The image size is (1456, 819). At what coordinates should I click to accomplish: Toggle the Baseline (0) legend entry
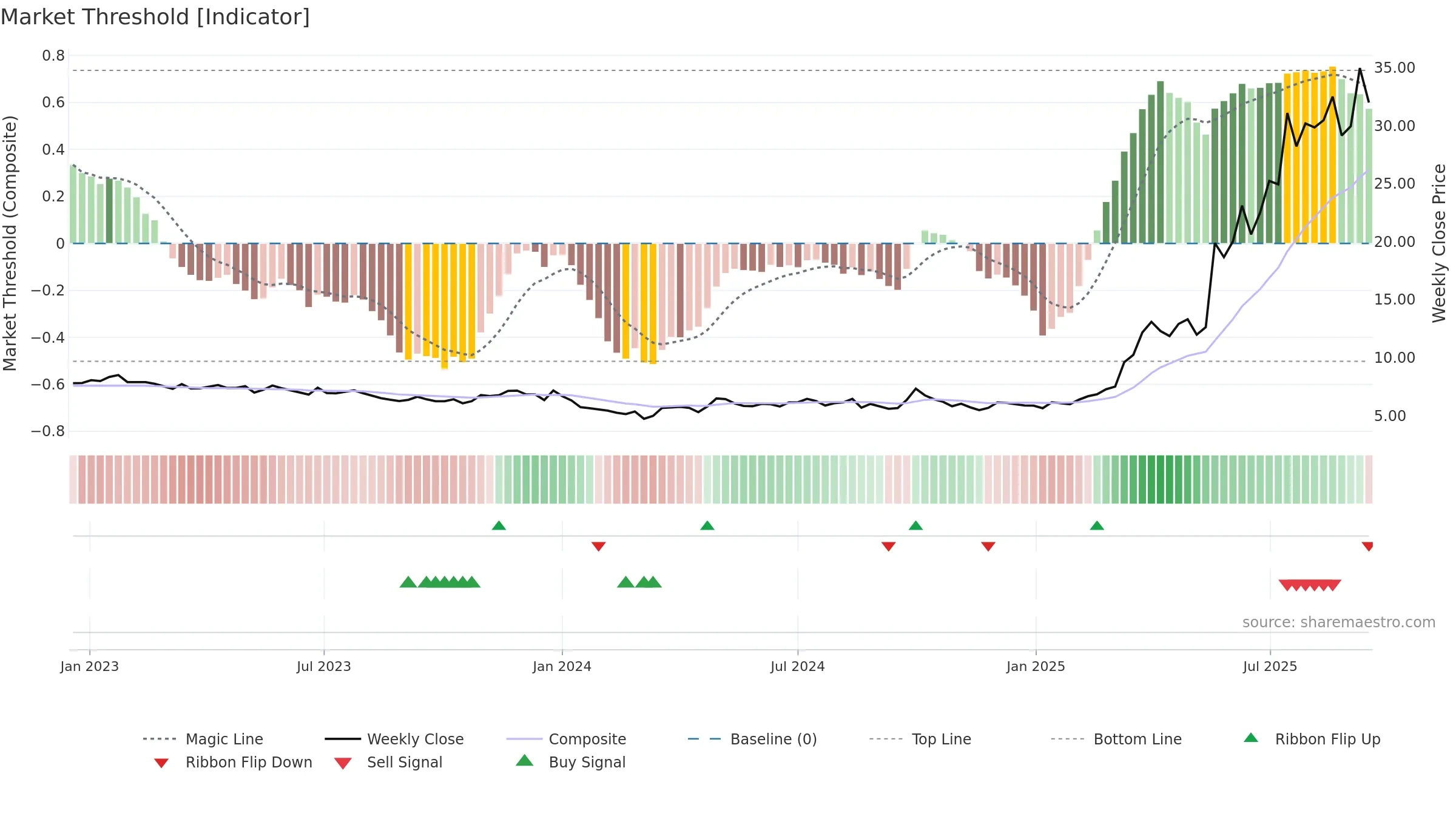[752, 739]
